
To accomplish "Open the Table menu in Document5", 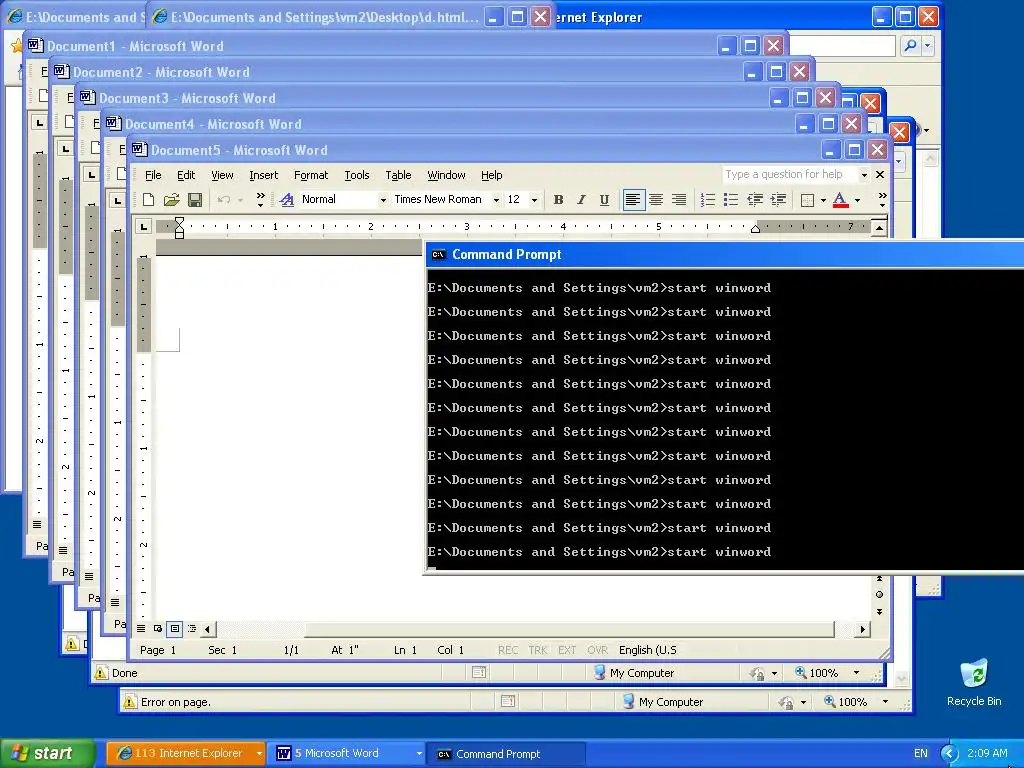I will 398,175.
